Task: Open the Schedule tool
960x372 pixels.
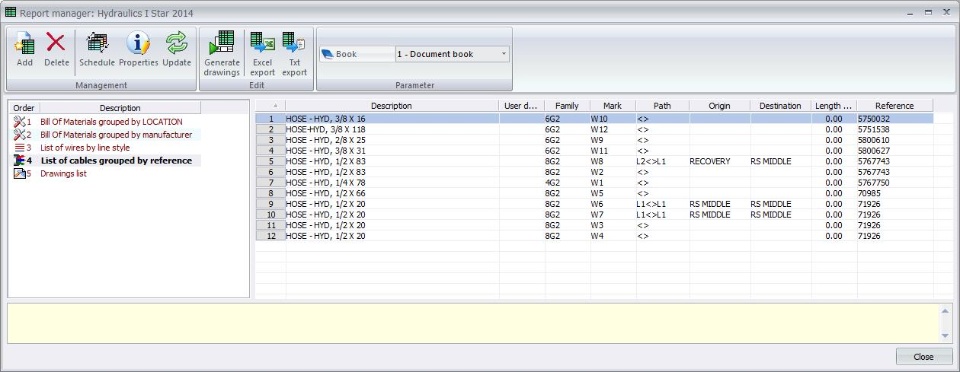Action: [x=97, y=50]
